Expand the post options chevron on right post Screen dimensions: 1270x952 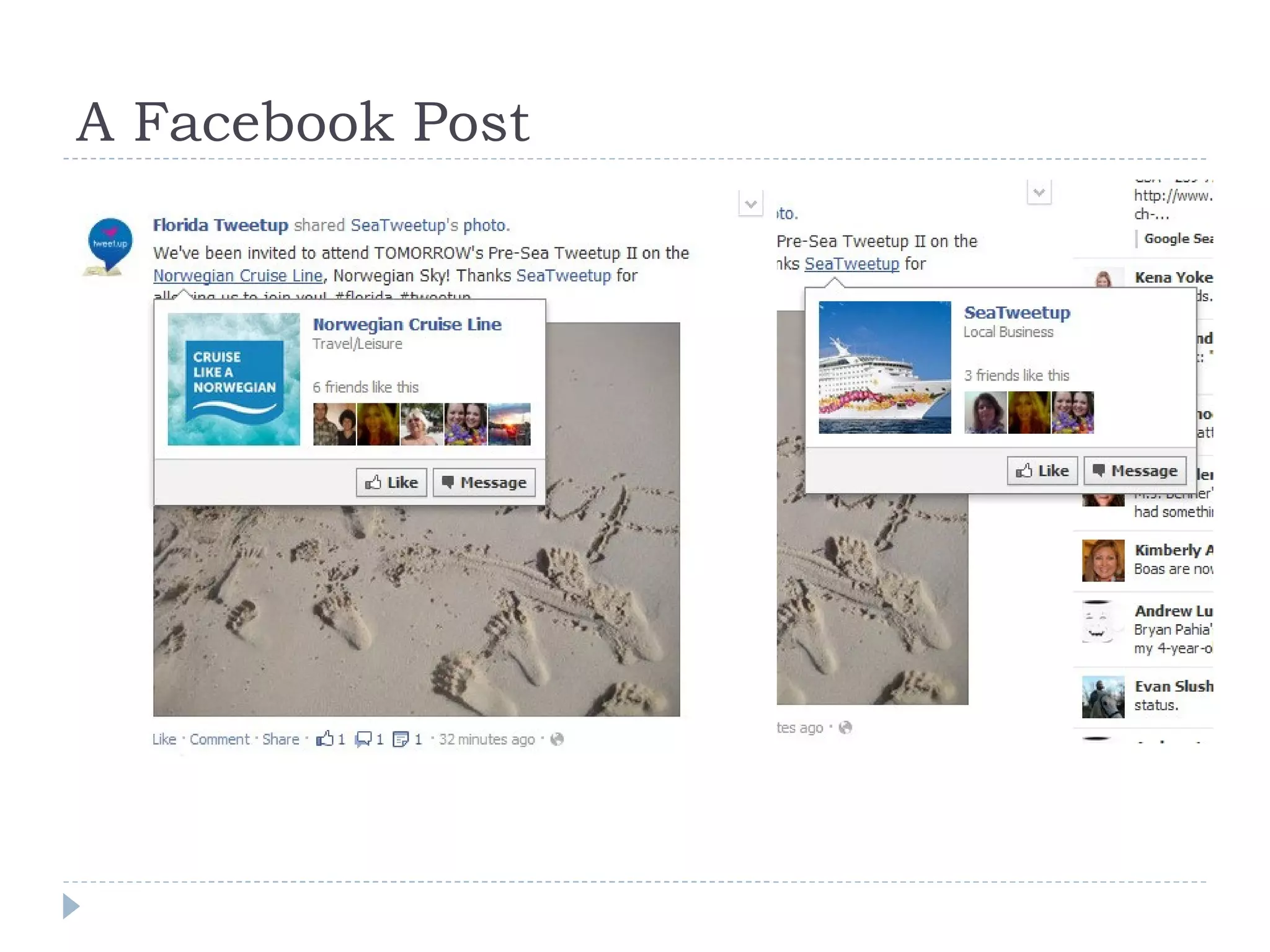click(1039, 192)
